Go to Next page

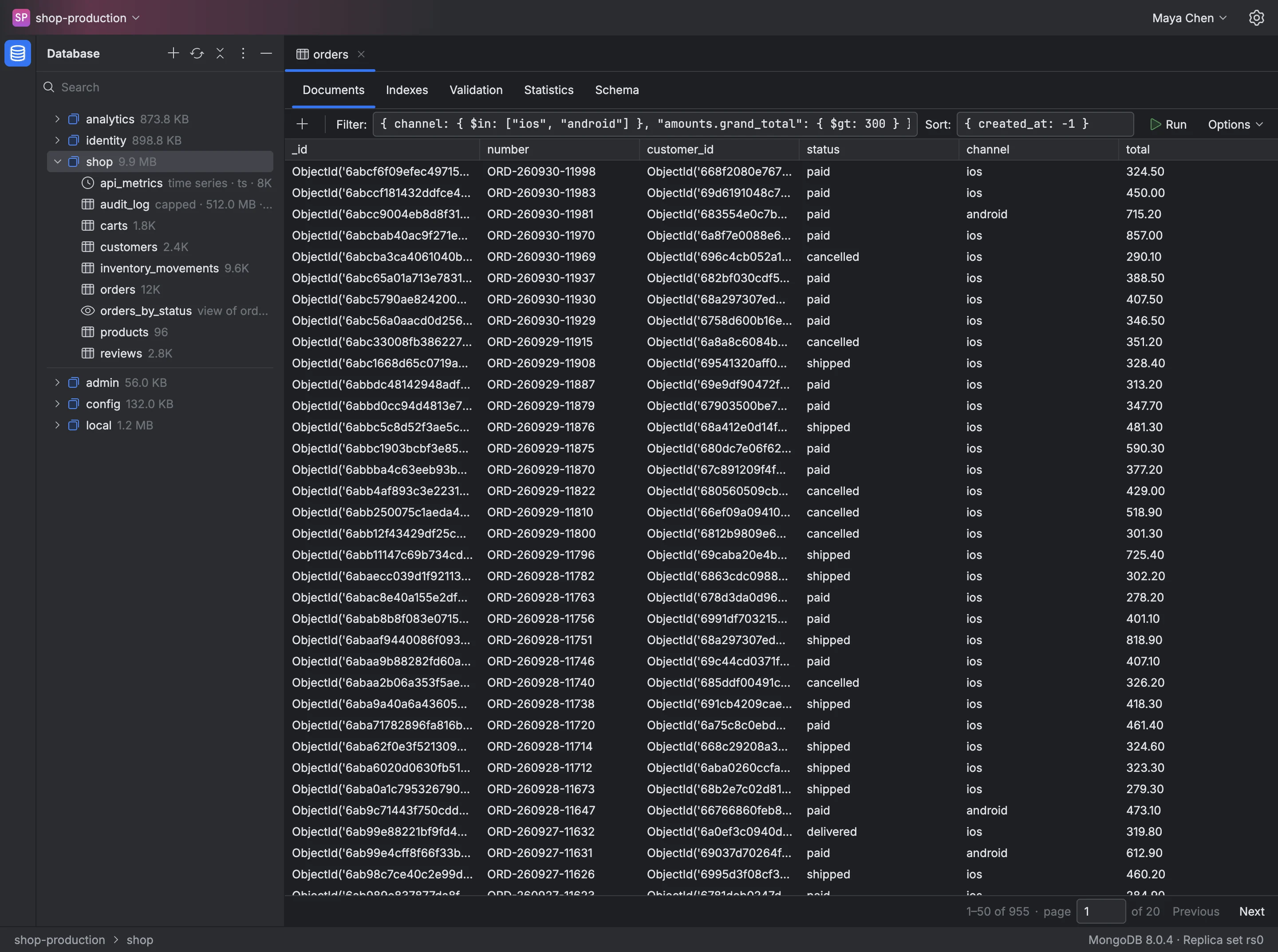tap(1251, 911)
